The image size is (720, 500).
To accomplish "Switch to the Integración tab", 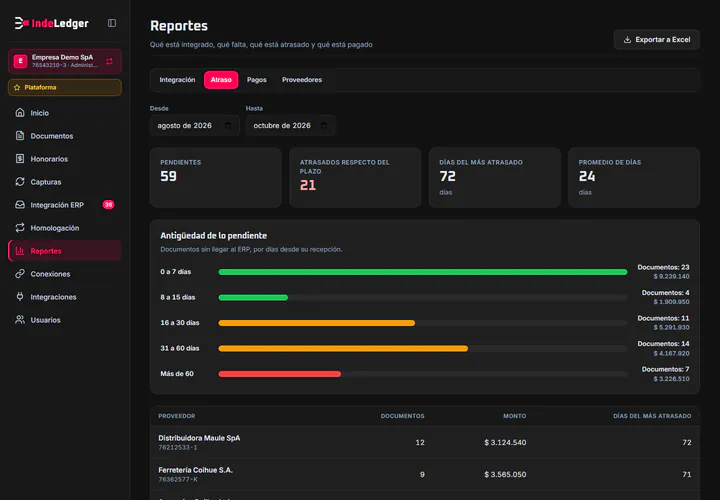I will click(177, 80).
